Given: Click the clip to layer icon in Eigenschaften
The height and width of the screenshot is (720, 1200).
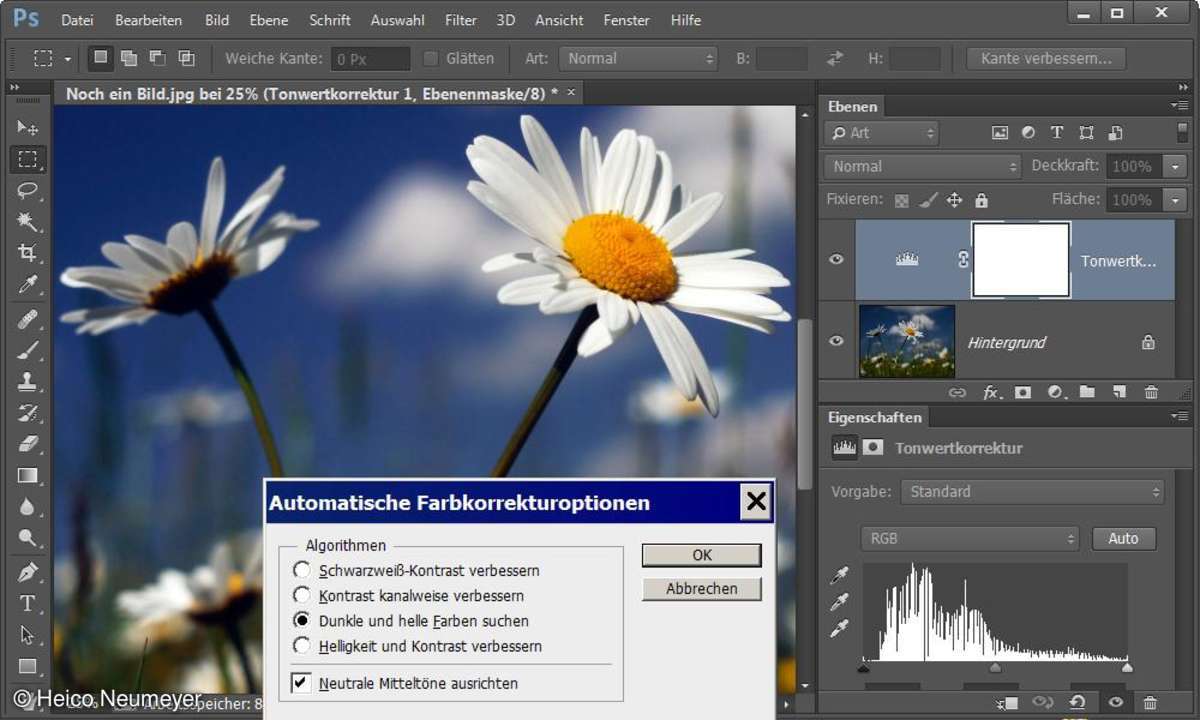Looking at the screenshot, I should point(1007,703).
